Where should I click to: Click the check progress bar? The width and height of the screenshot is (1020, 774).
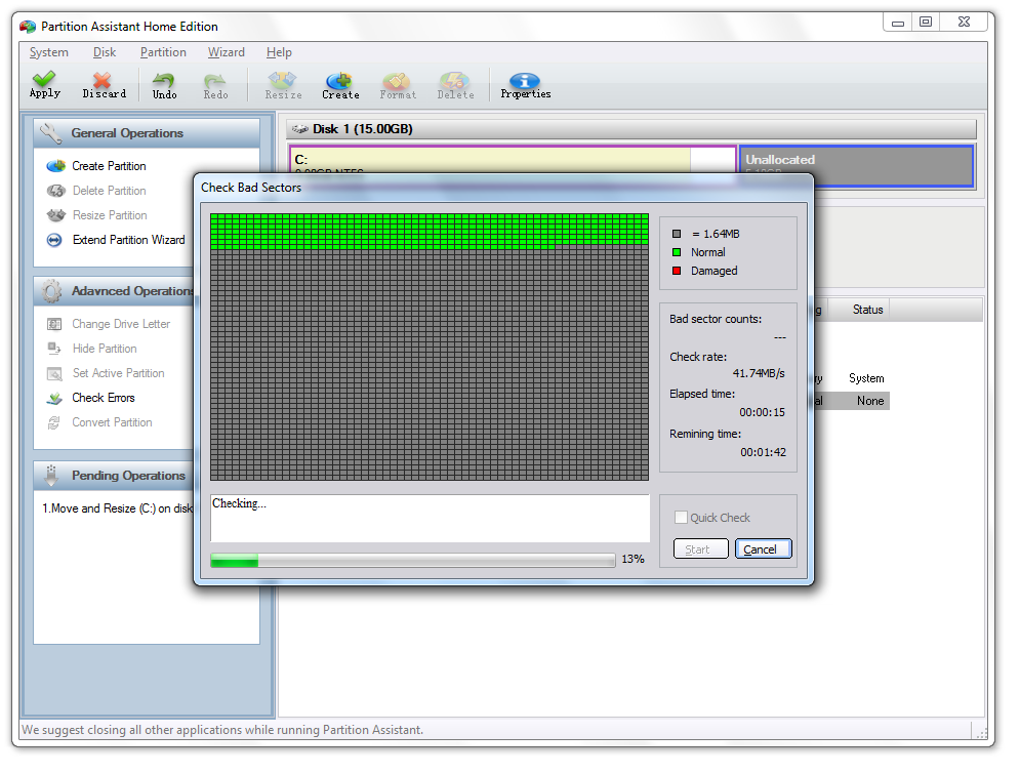click(x=410, y=560)
